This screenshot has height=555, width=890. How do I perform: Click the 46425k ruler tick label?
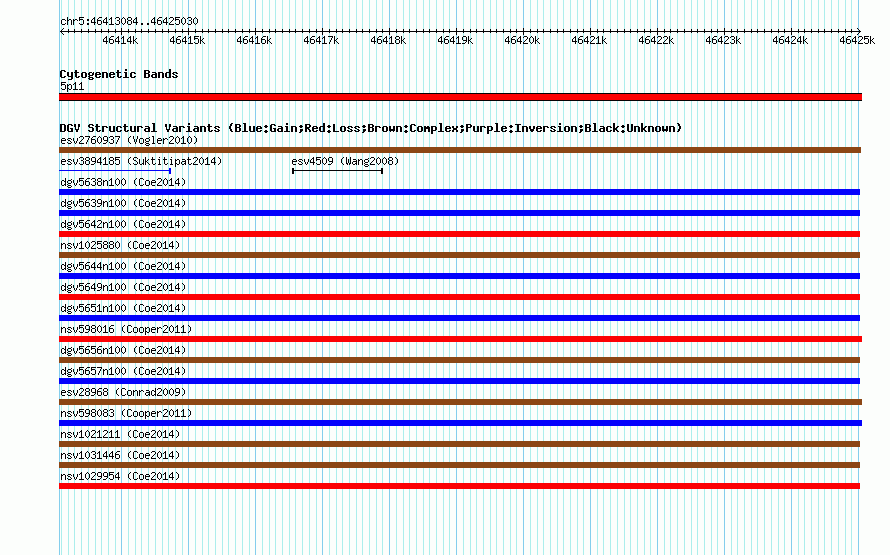(x=857, y=40)
